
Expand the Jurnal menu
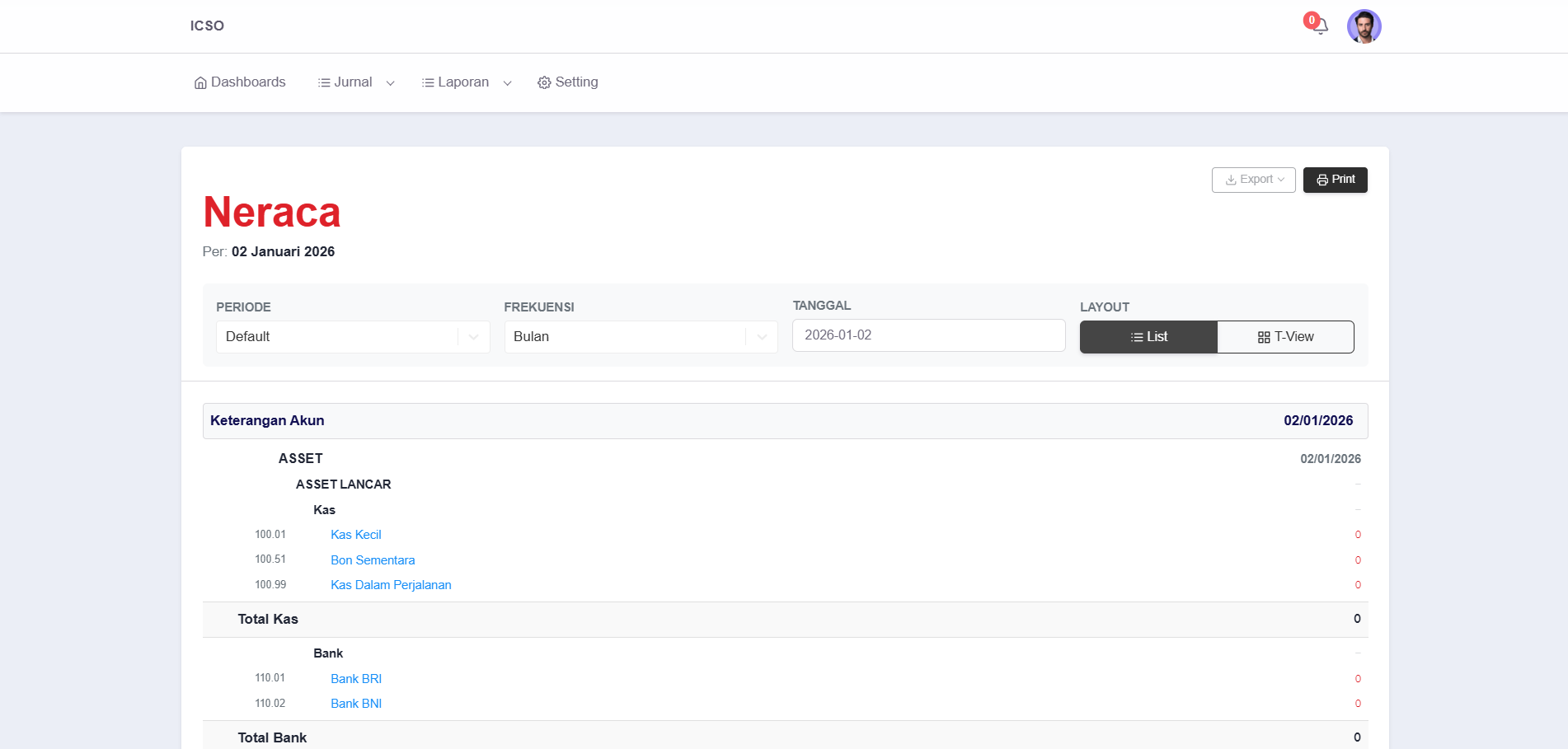[356, 82]
